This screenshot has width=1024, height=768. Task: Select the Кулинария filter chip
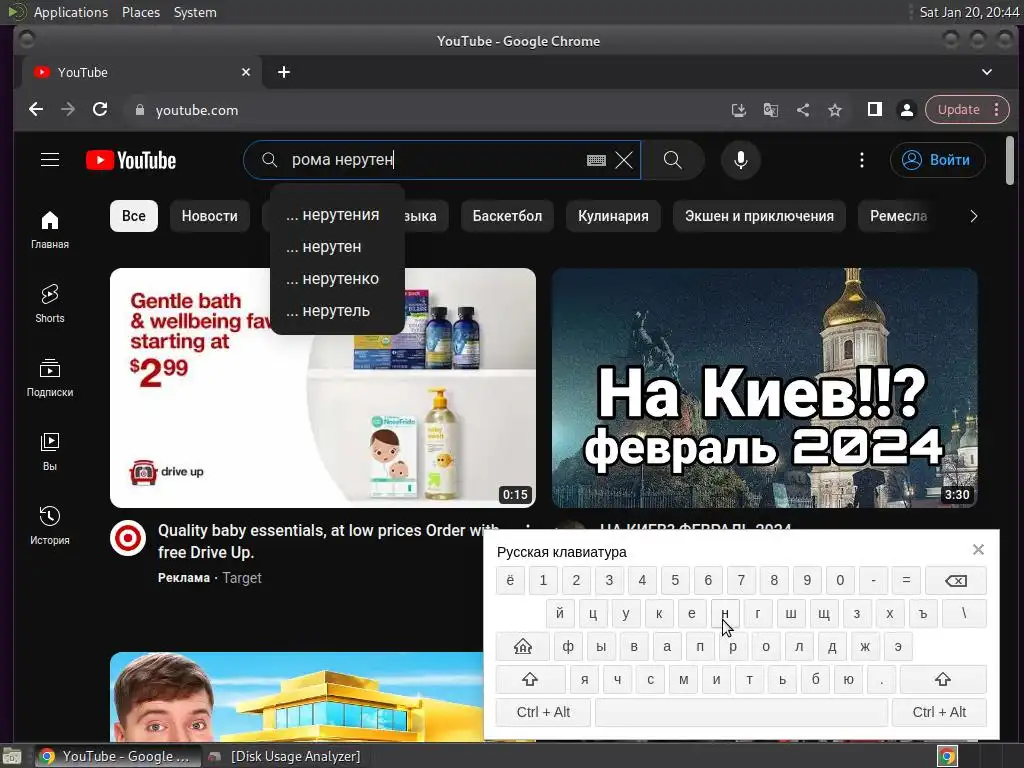pos(613,216)
